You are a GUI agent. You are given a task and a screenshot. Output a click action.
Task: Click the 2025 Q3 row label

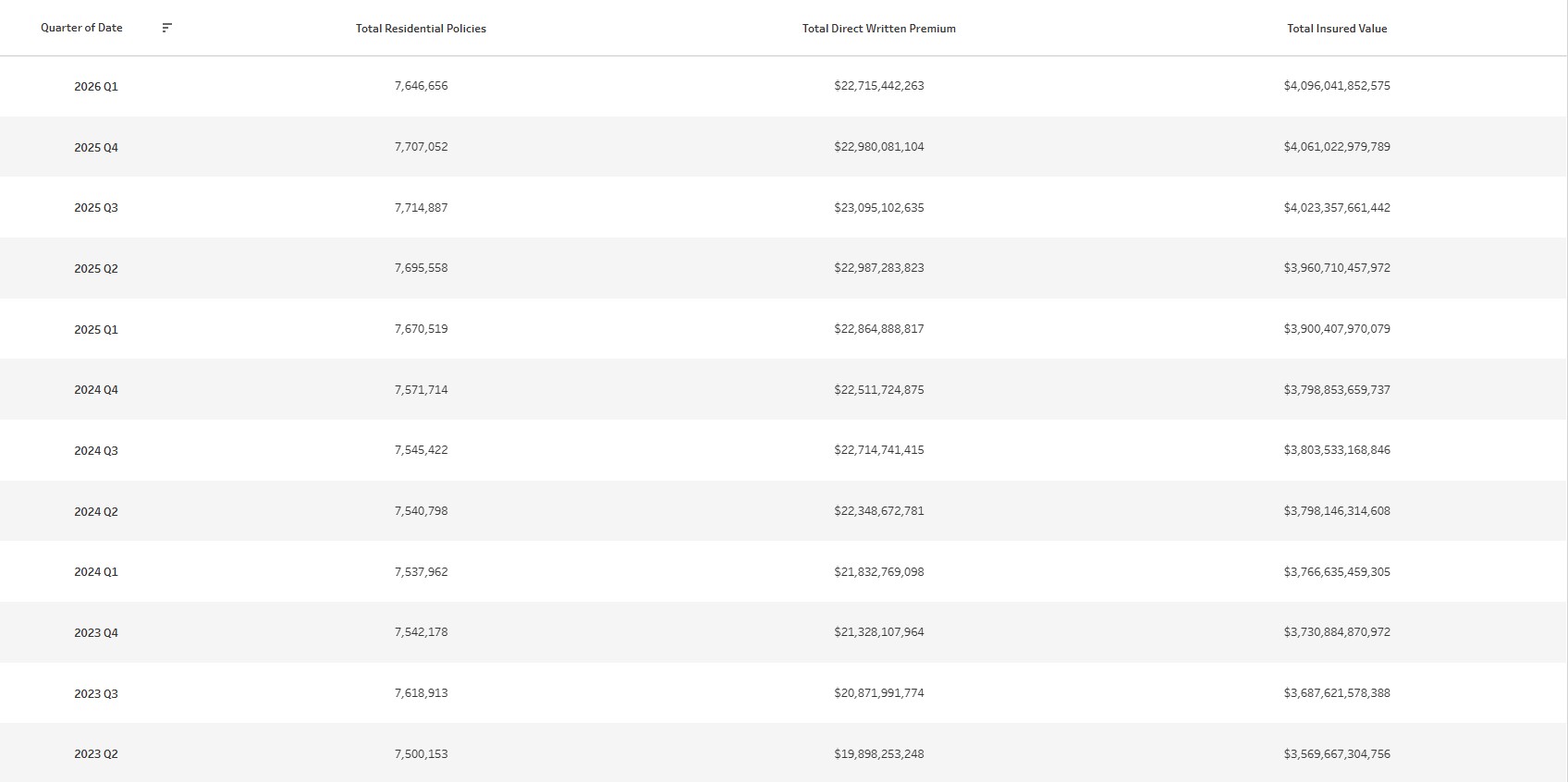coord(96,208)
